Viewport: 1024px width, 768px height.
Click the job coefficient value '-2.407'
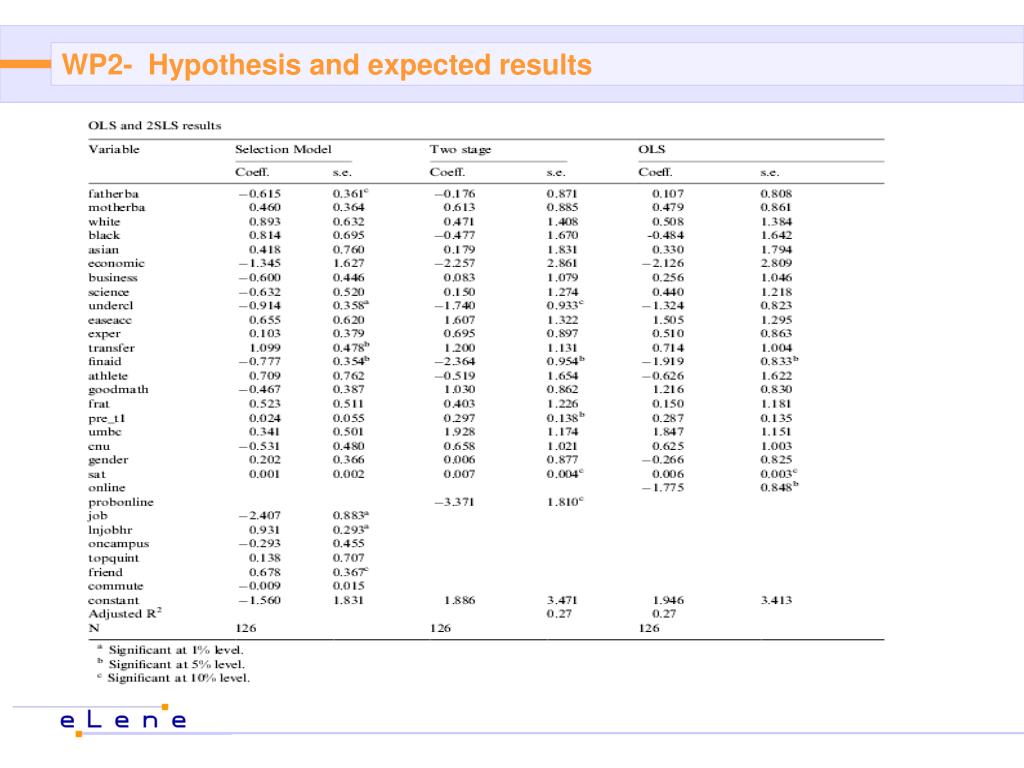(259, 516)
